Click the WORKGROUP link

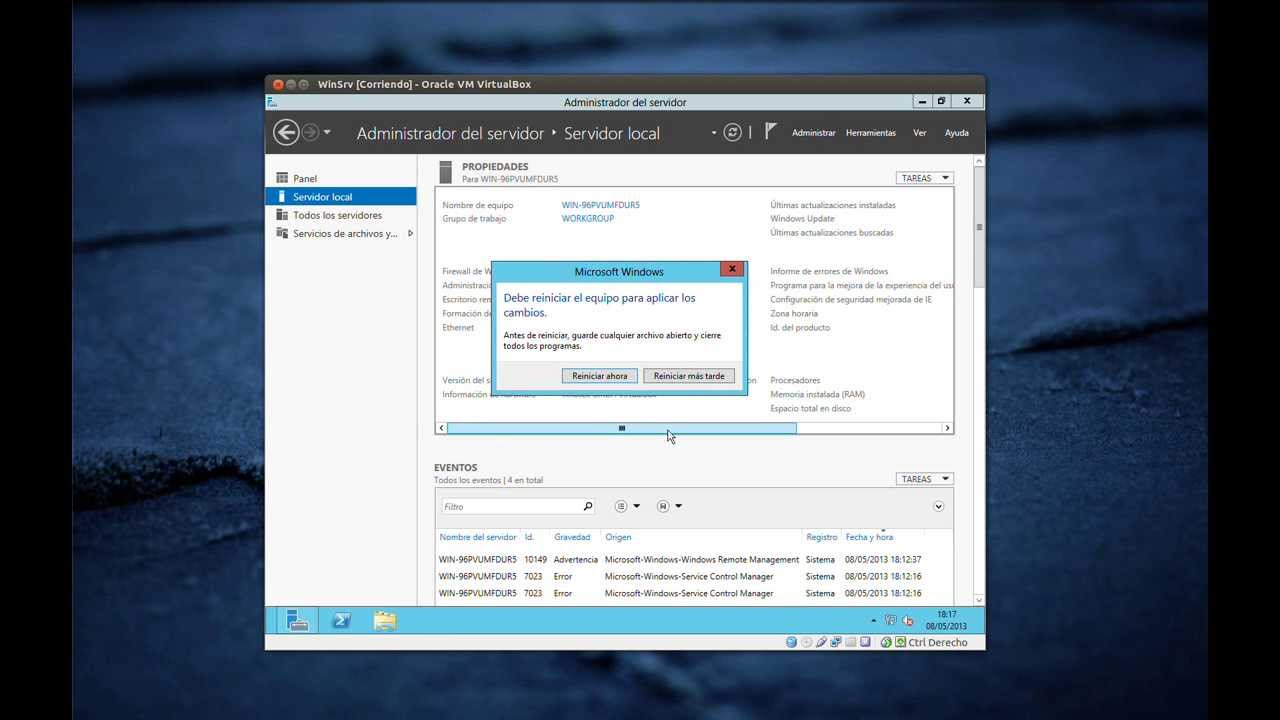click(588, 218)
